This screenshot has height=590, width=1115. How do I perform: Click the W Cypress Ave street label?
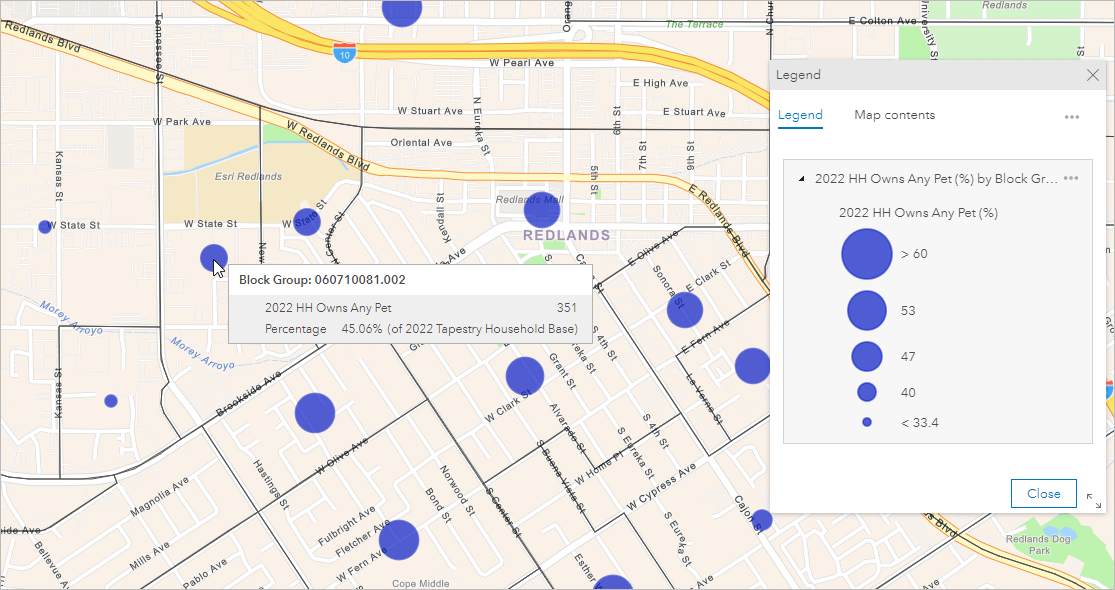pyautogui.click(x=661, y=487)
